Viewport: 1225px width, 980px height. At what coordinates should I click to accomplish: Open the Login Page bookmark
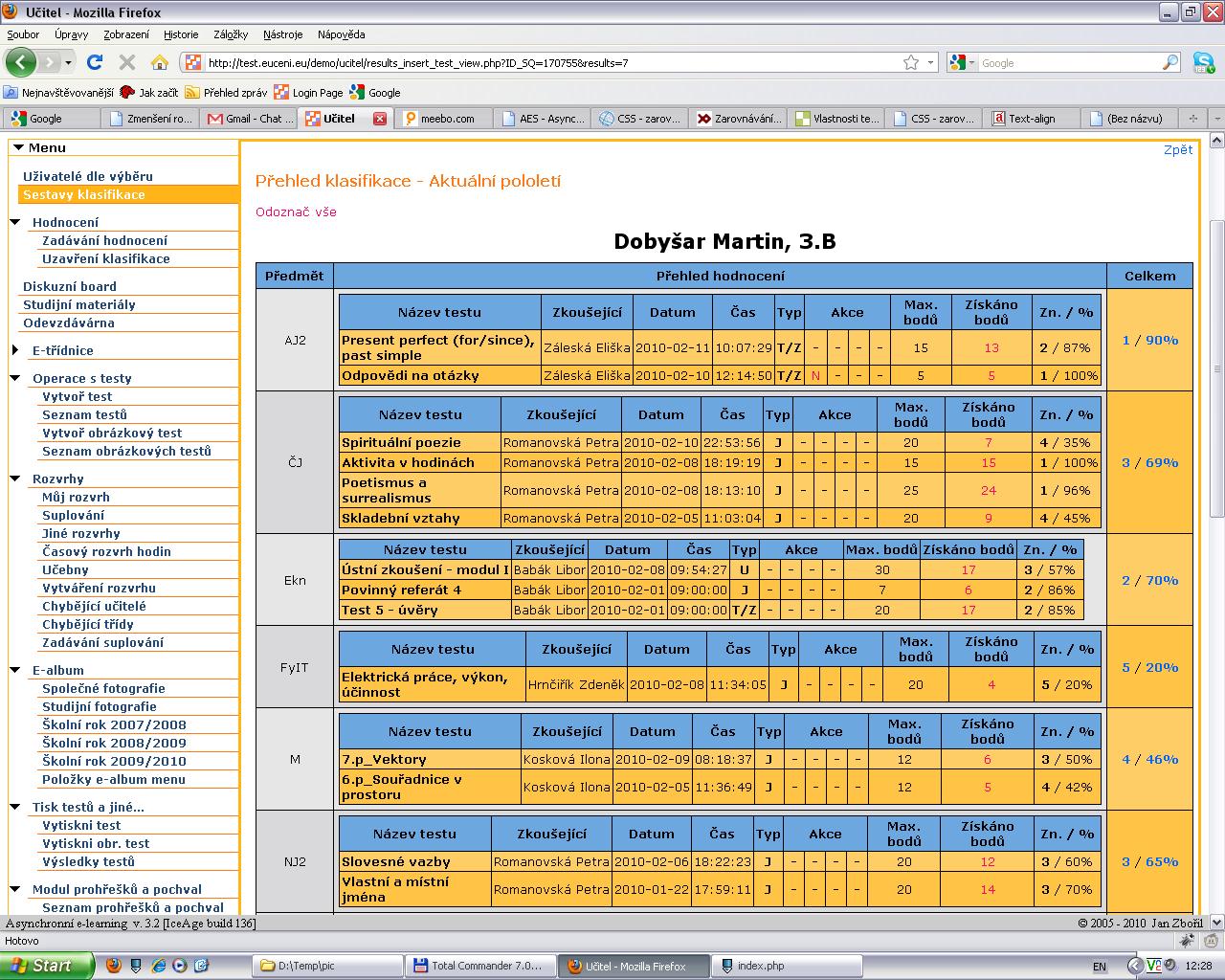click(308, 93)
